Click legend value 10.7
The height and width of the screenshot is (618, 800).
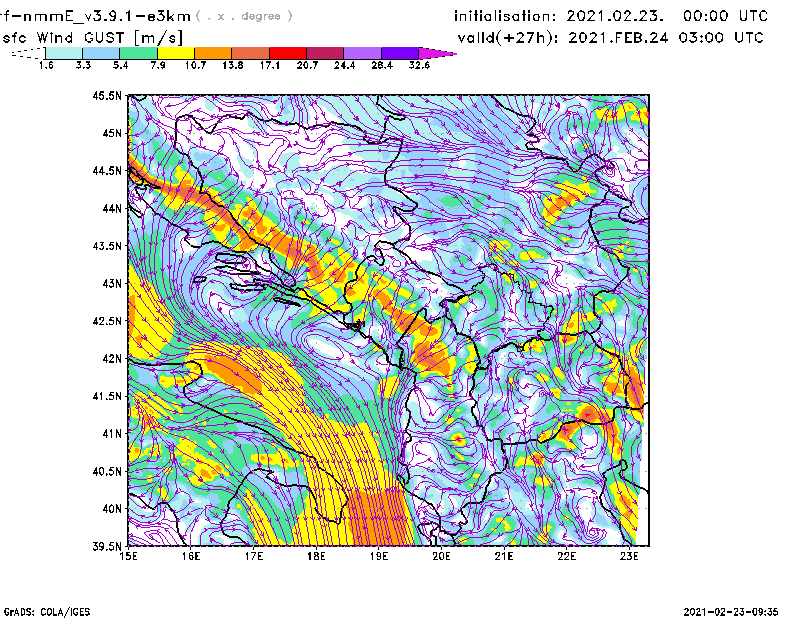195,65
